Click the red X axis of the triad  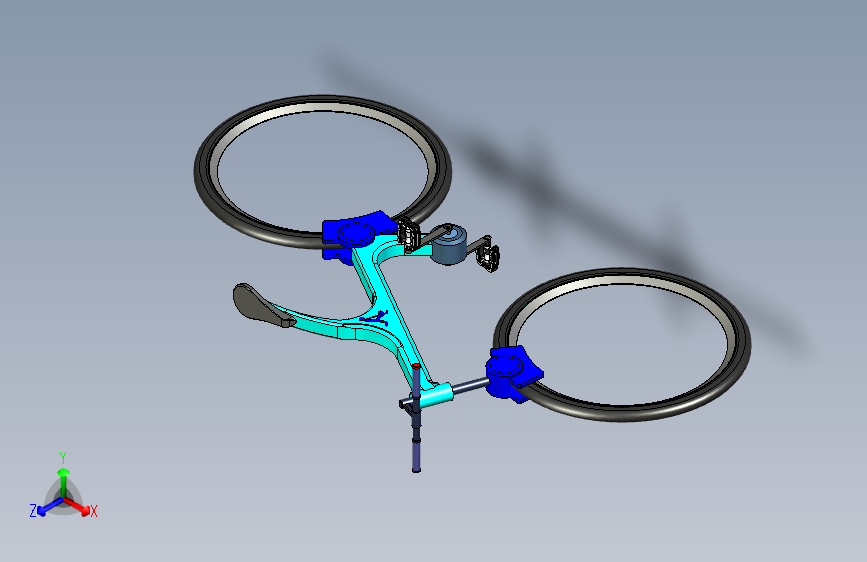point(77,506)
